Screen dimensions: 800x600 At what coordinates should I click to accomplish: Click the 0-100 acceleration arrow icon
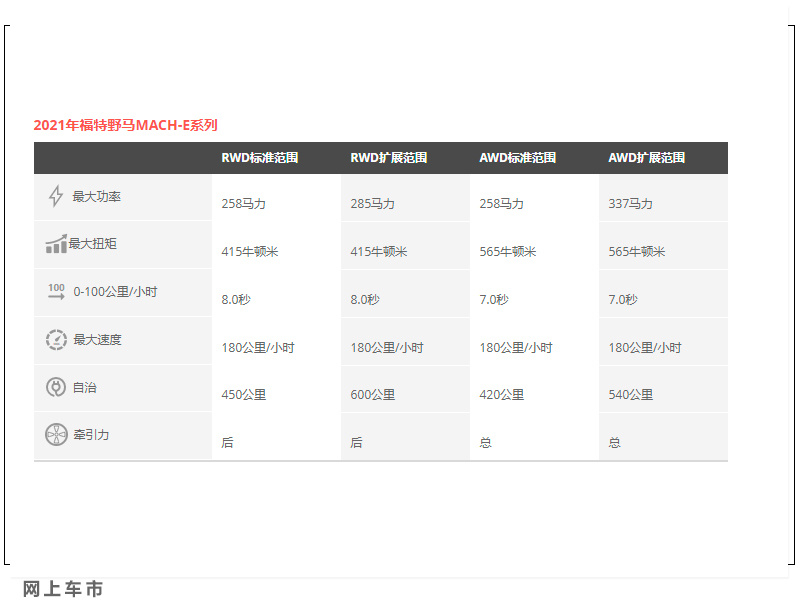coord(56,291)
